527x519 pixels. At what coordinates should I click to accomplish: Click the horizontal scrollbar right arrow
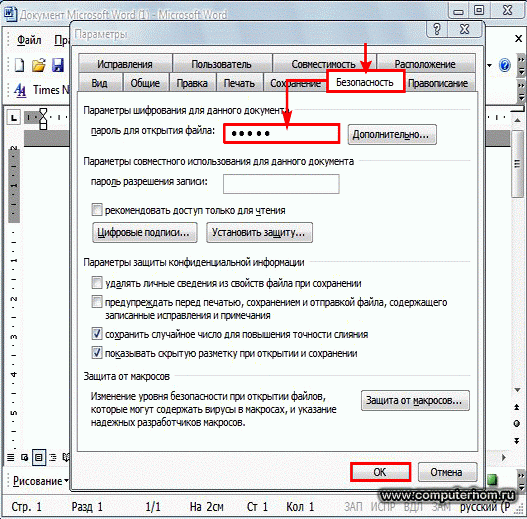[503, 457]
